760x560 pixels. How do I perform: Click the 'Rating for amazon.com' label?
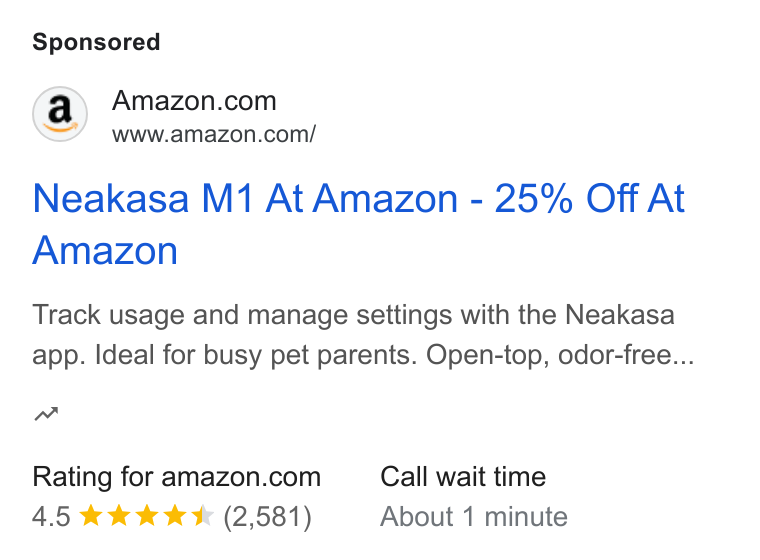click(177, 477)
